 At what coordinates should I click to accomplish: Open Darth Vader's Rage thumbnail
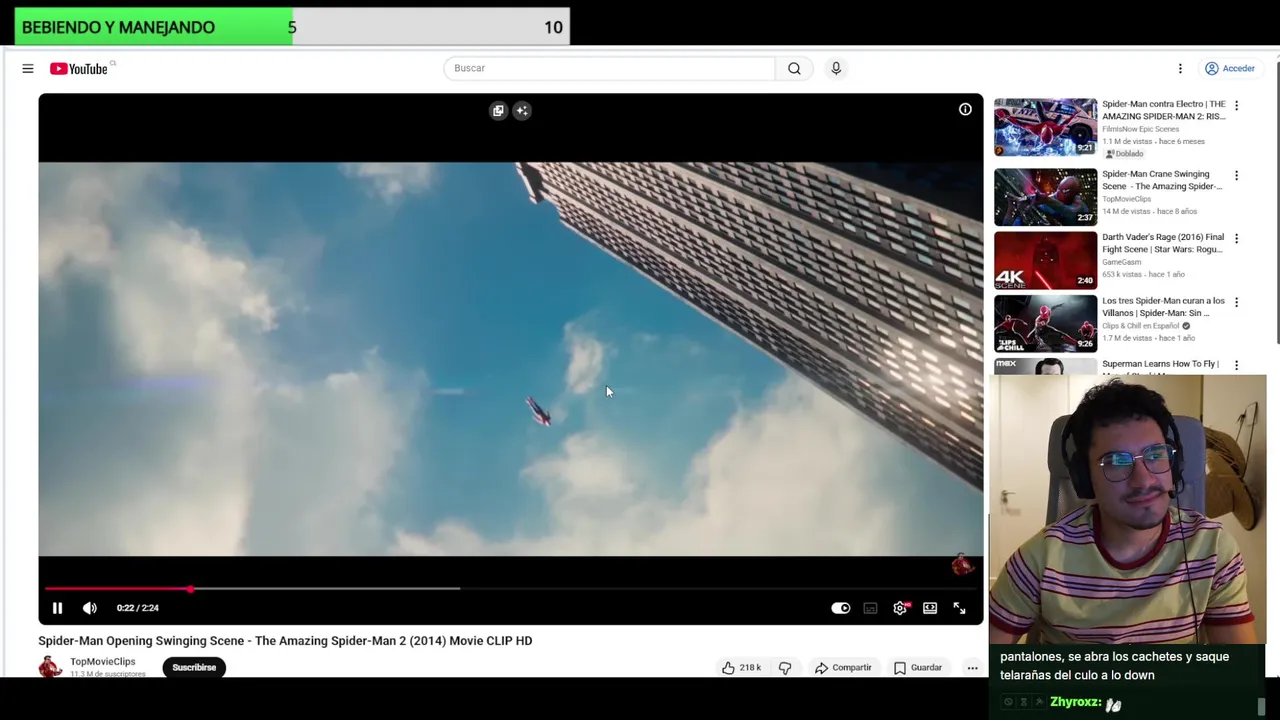[1045, 260]
